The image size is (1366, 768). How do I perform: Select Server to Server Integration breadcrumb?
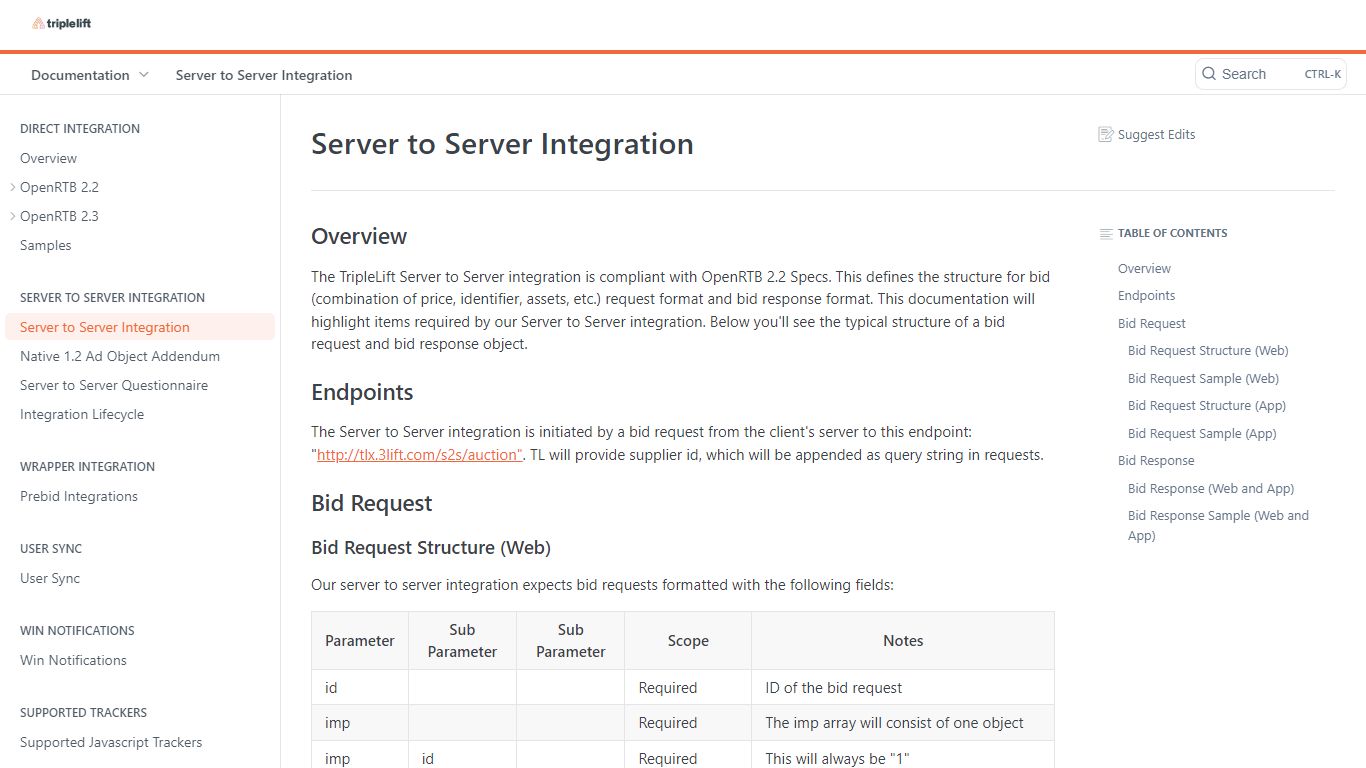coord(264,75)
